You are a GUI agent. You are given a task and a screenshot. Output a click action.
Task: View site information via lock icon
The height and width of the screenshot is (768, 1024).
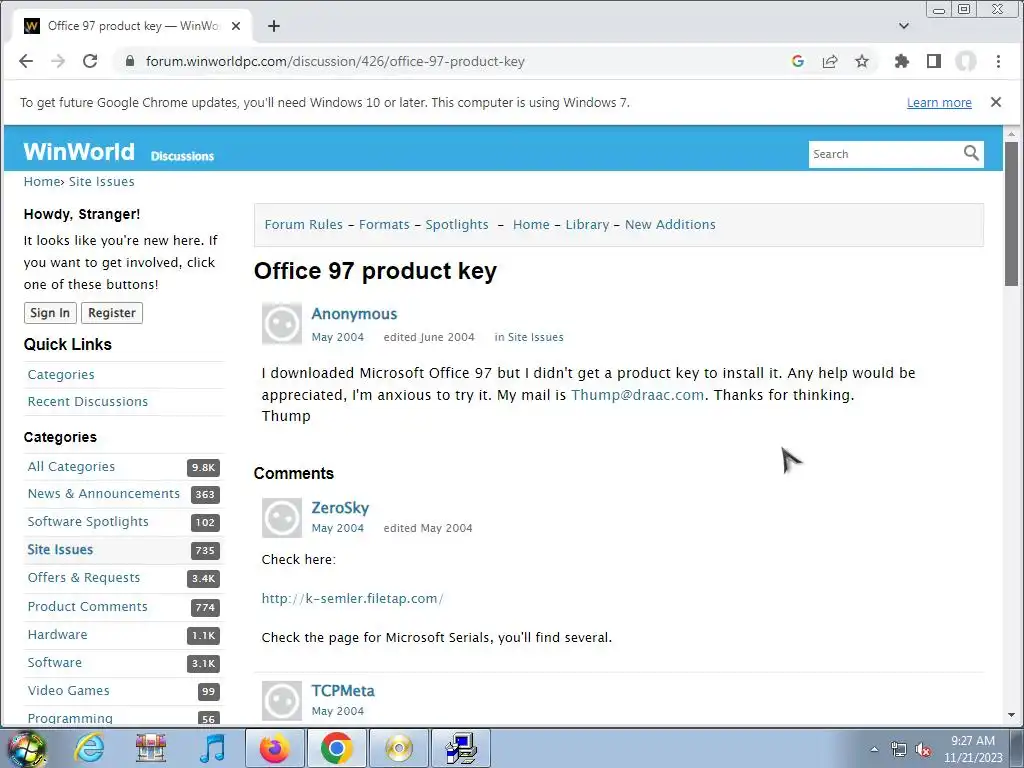130,61
